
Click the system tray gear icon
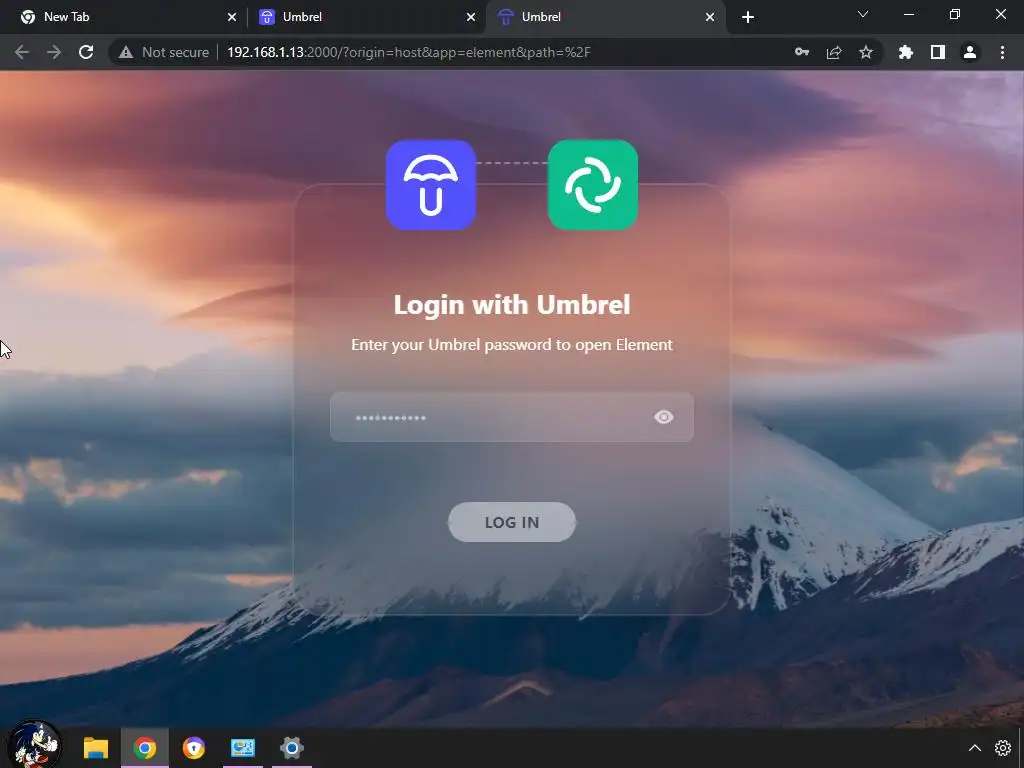click(x=1002, y=748)
